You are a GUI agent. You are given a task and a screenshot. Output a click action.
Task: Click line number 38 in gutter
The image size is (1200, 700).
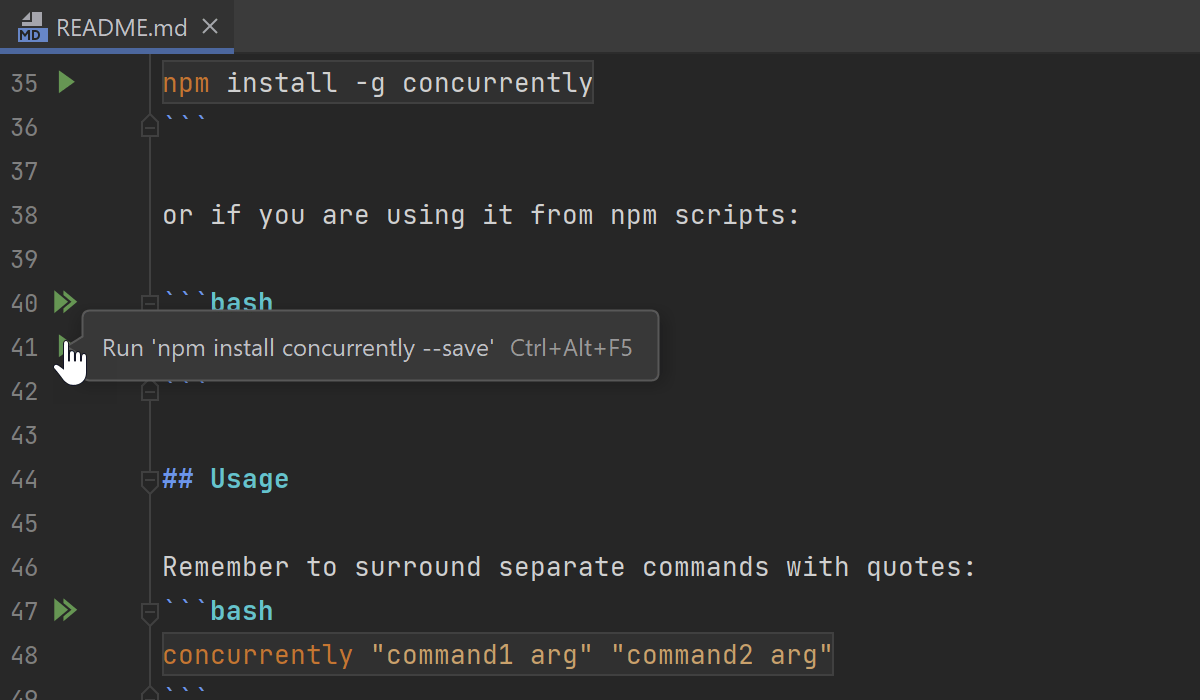click(x=24, y=215)
